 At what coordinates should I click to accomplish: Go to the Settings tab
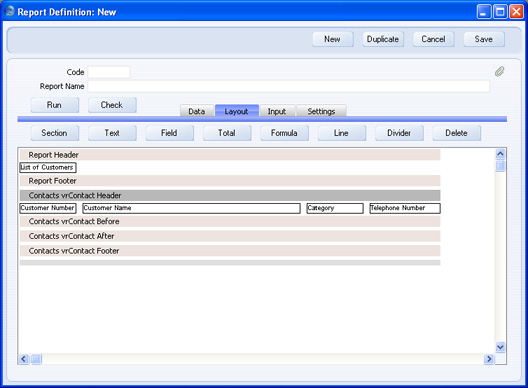click(321, 111)
